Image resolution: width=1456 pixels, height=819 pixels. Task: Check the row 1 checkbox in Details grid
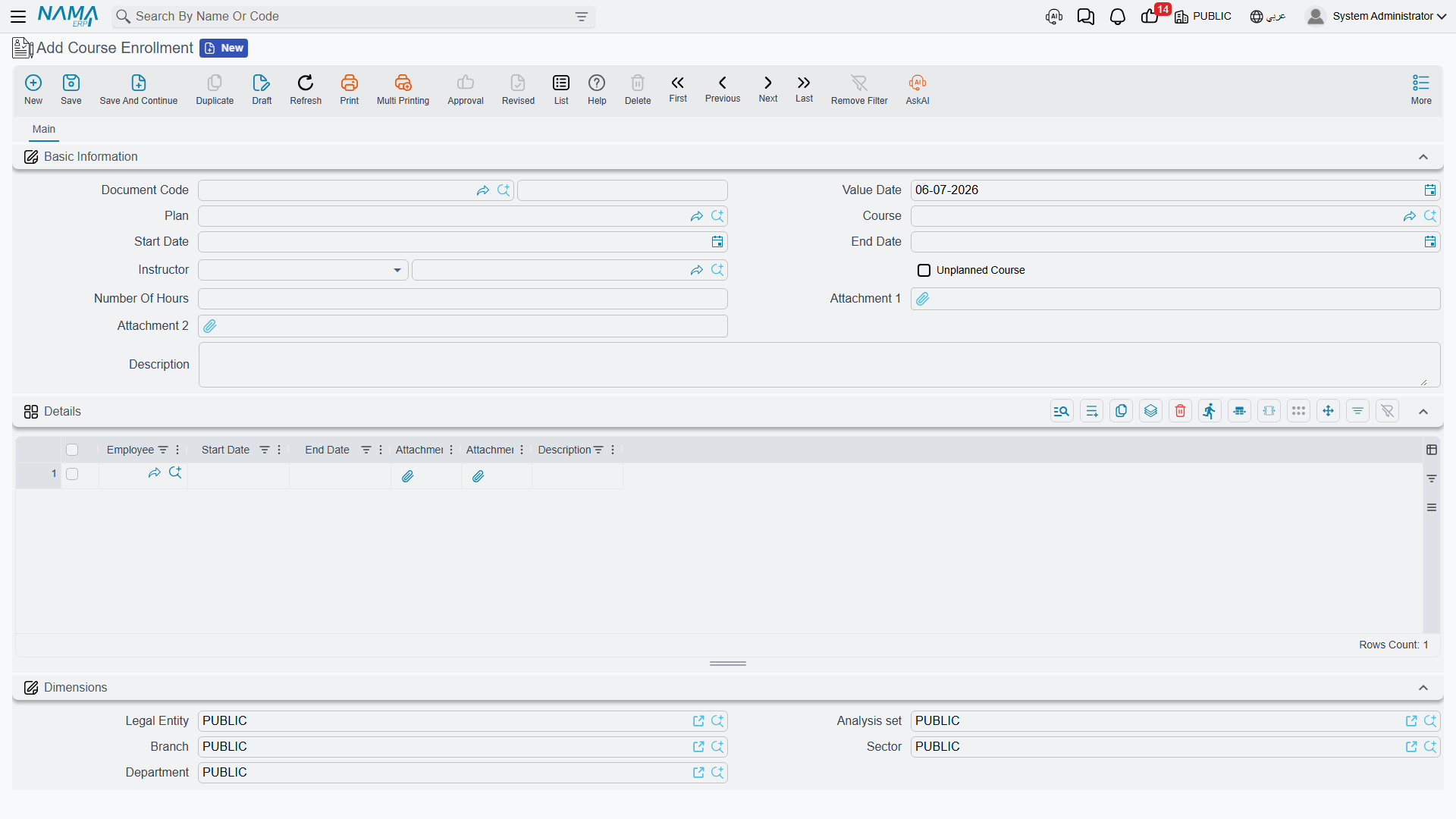72,474
